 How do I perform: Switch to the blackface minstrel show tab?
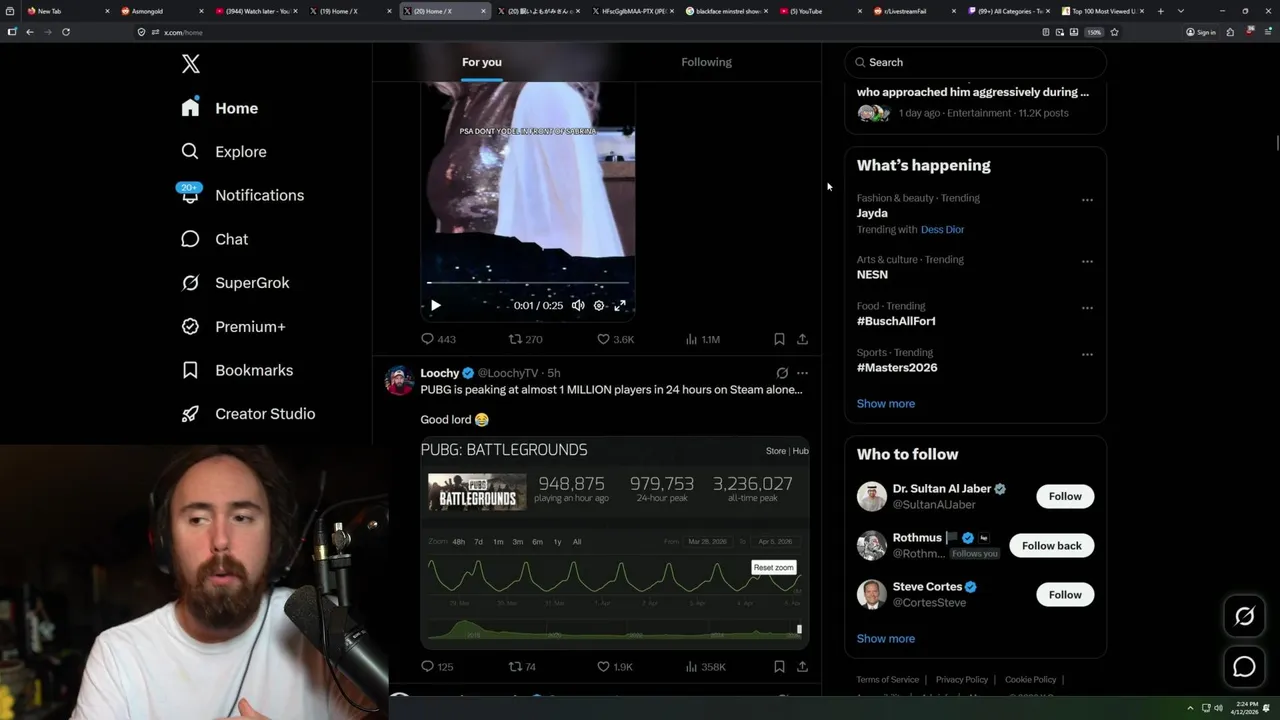point(726,11)
